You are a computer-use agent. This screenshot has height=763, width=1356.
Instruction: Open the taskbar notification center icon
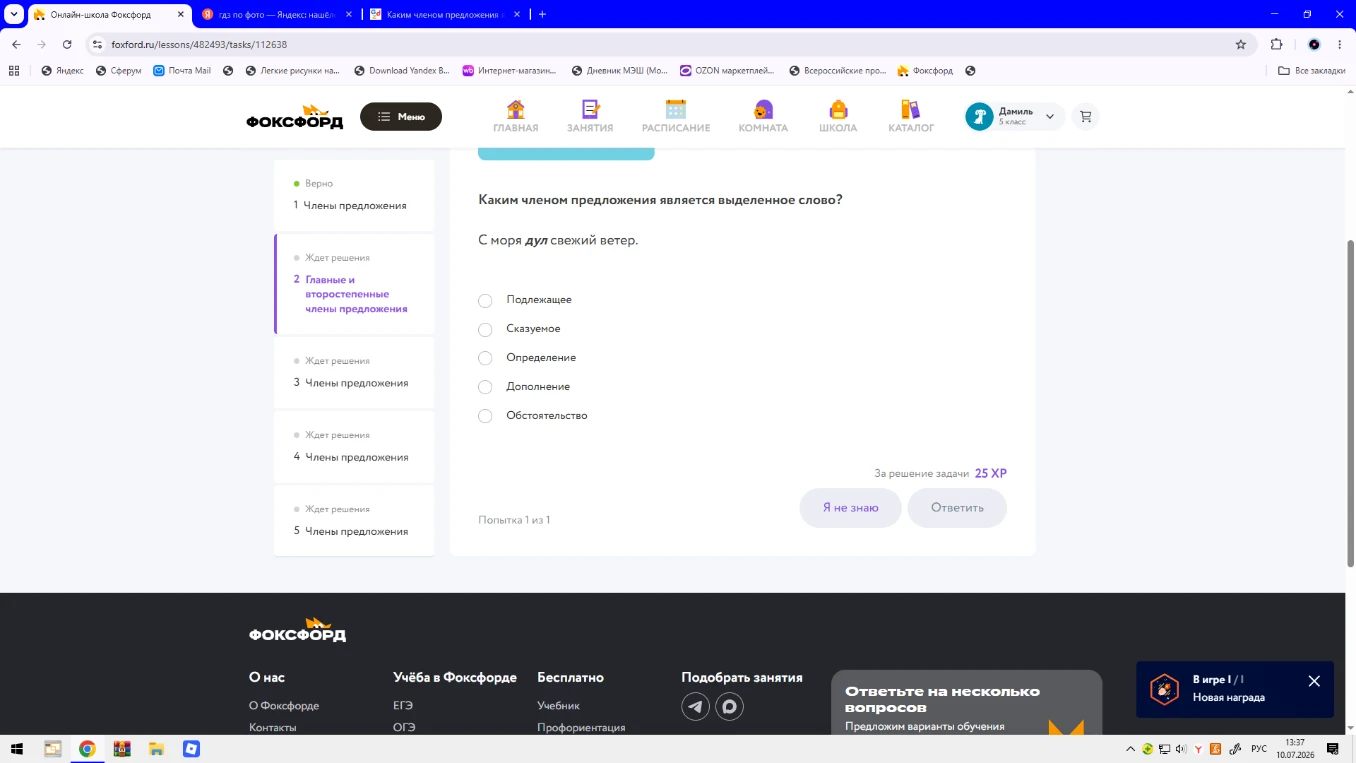pyautogui.click(x=1333, y=749)
